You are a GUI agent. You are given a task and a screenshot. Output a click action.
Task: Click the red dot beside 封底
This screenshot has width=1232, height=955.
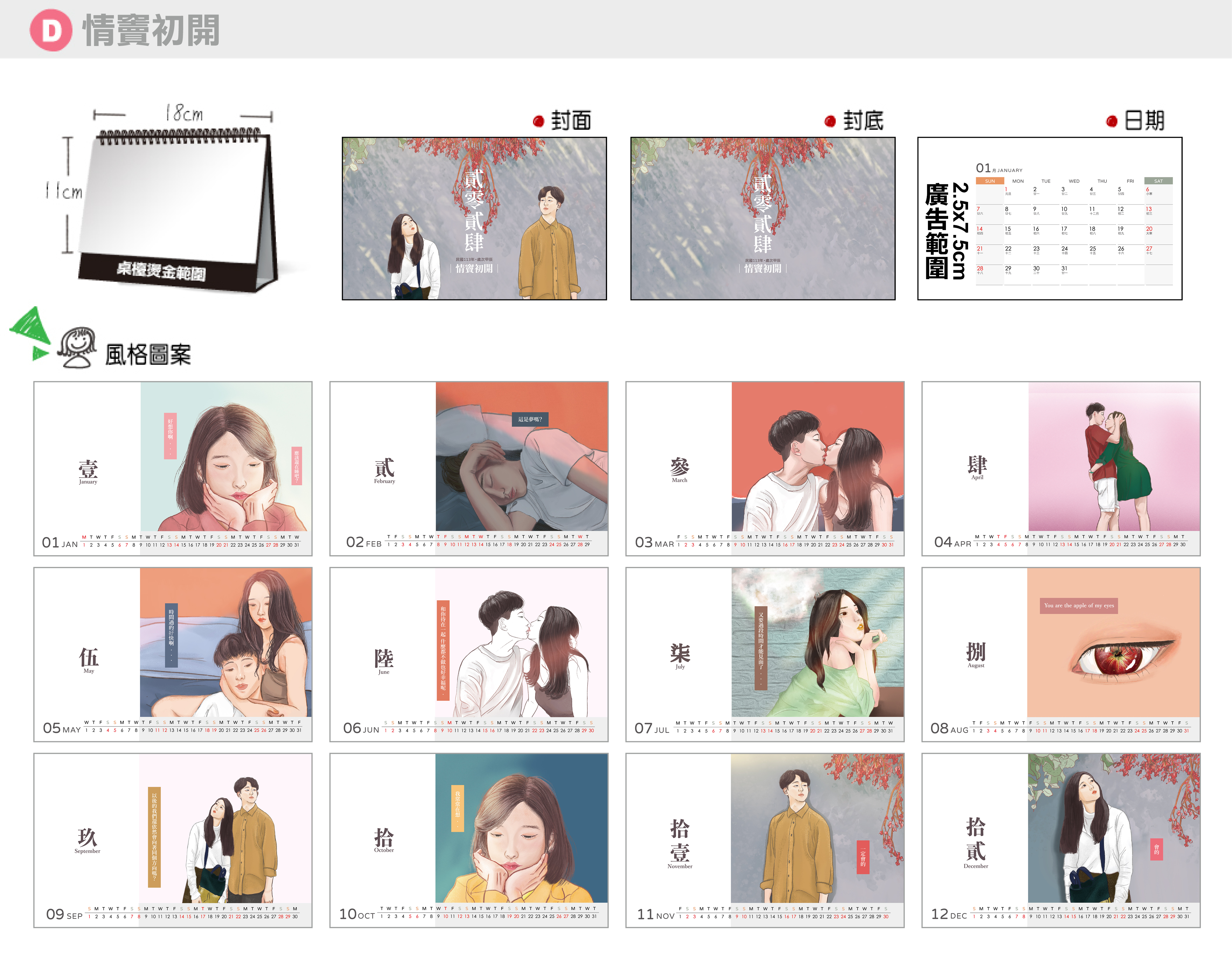830,121
